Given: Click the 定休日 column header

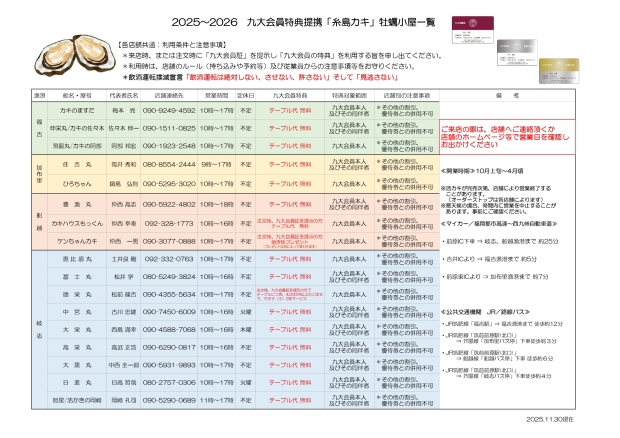Looking at the screenshot, I should point(246,95).
